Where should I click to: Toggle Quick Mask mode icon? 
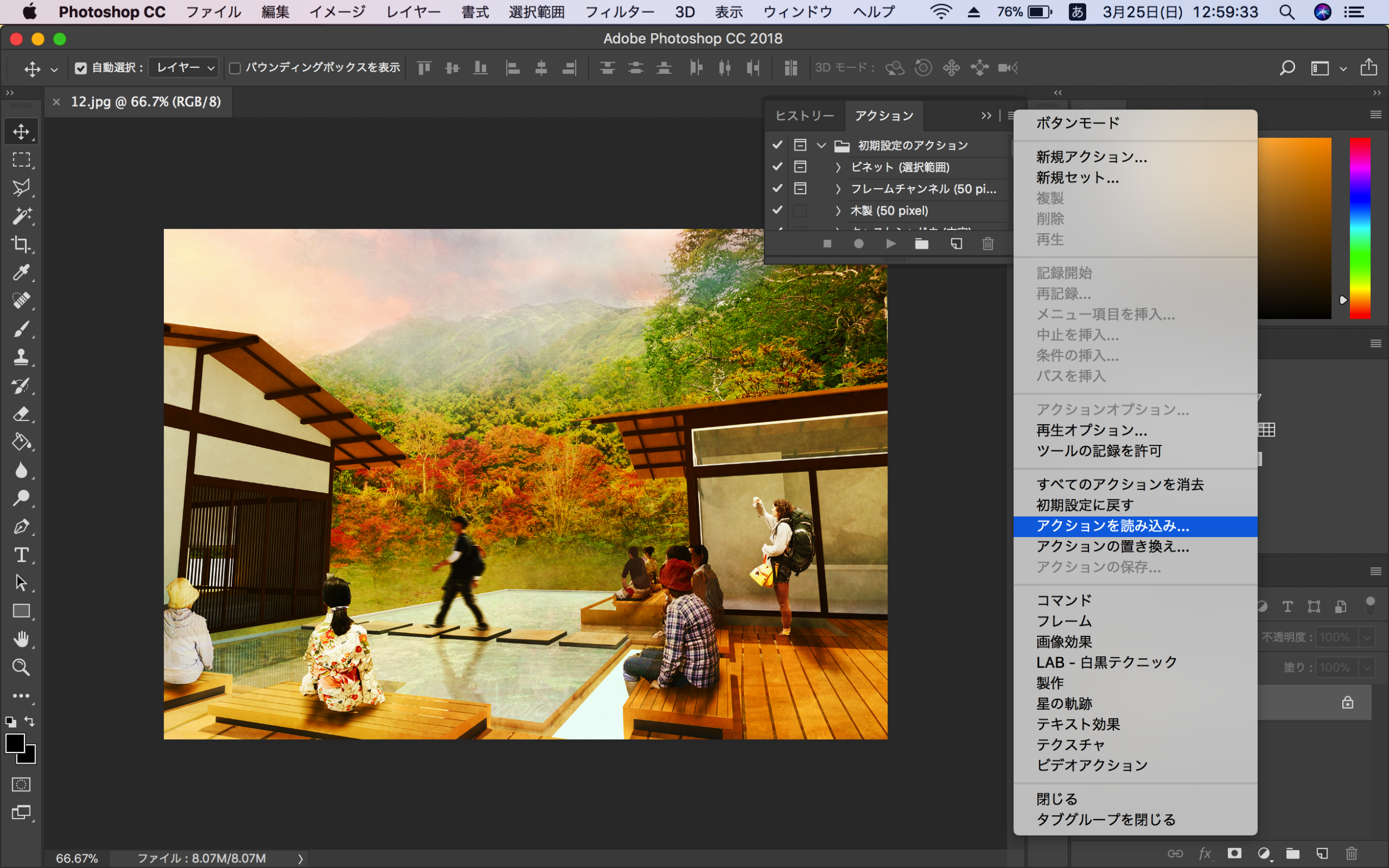click(x=21, y=784)
